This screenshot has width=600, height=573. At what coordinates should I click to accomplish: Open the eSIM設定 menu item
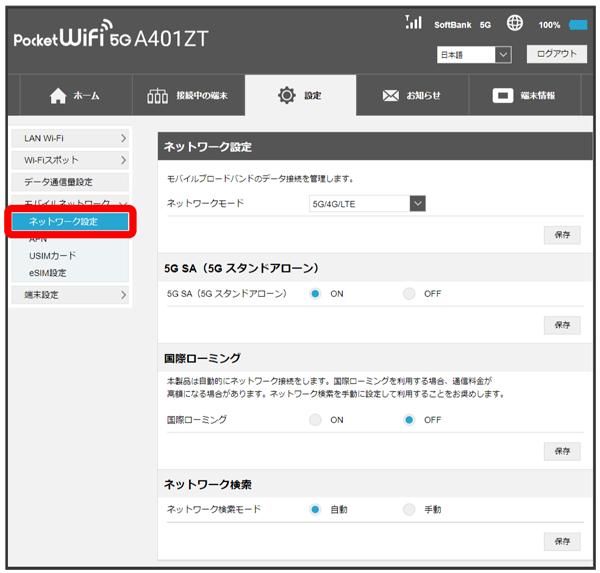[x=48, y=273]
